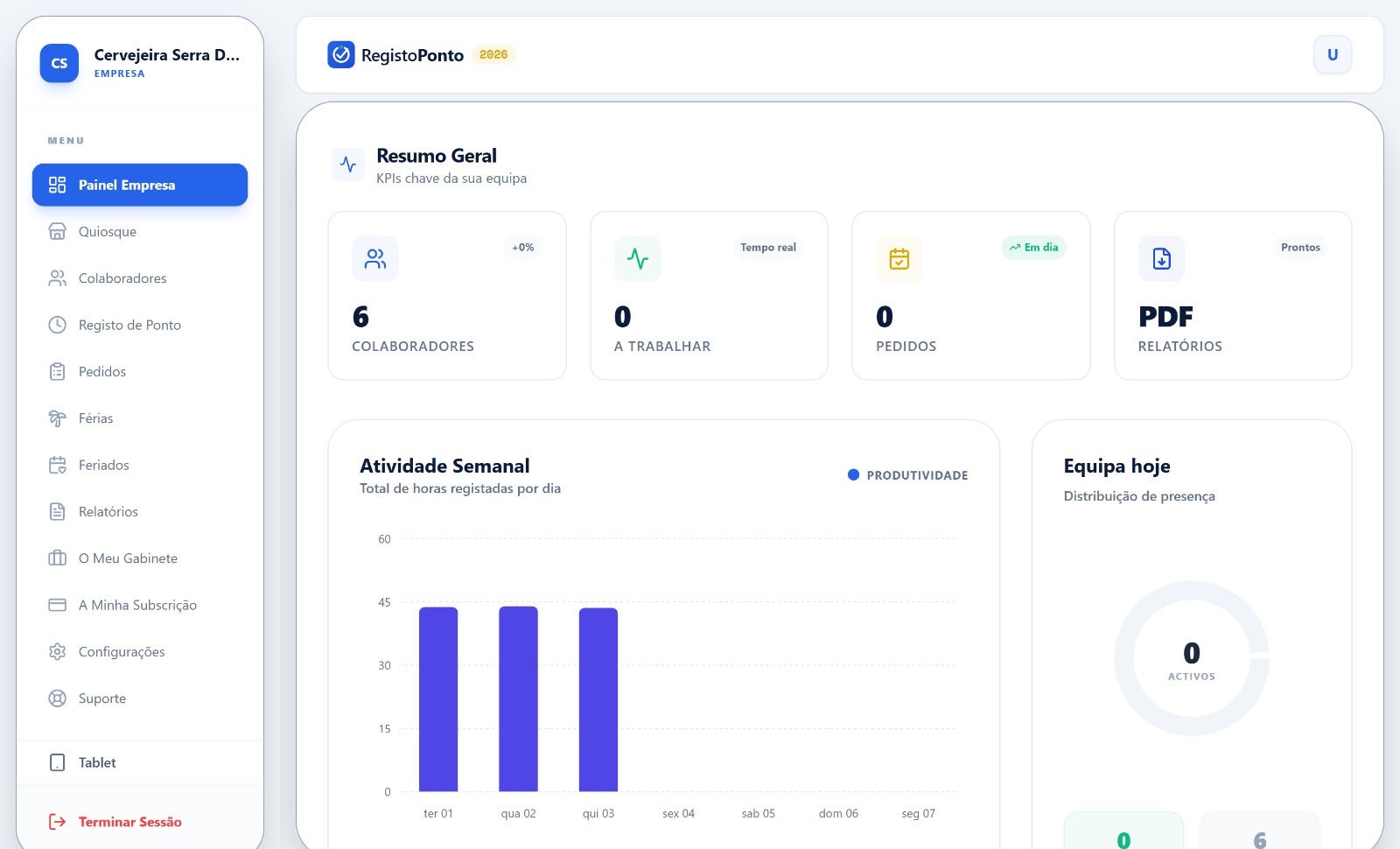Click the 'sex 04' axis label
The height and width of the screenshot is (849, 1400).
[678, 813]
